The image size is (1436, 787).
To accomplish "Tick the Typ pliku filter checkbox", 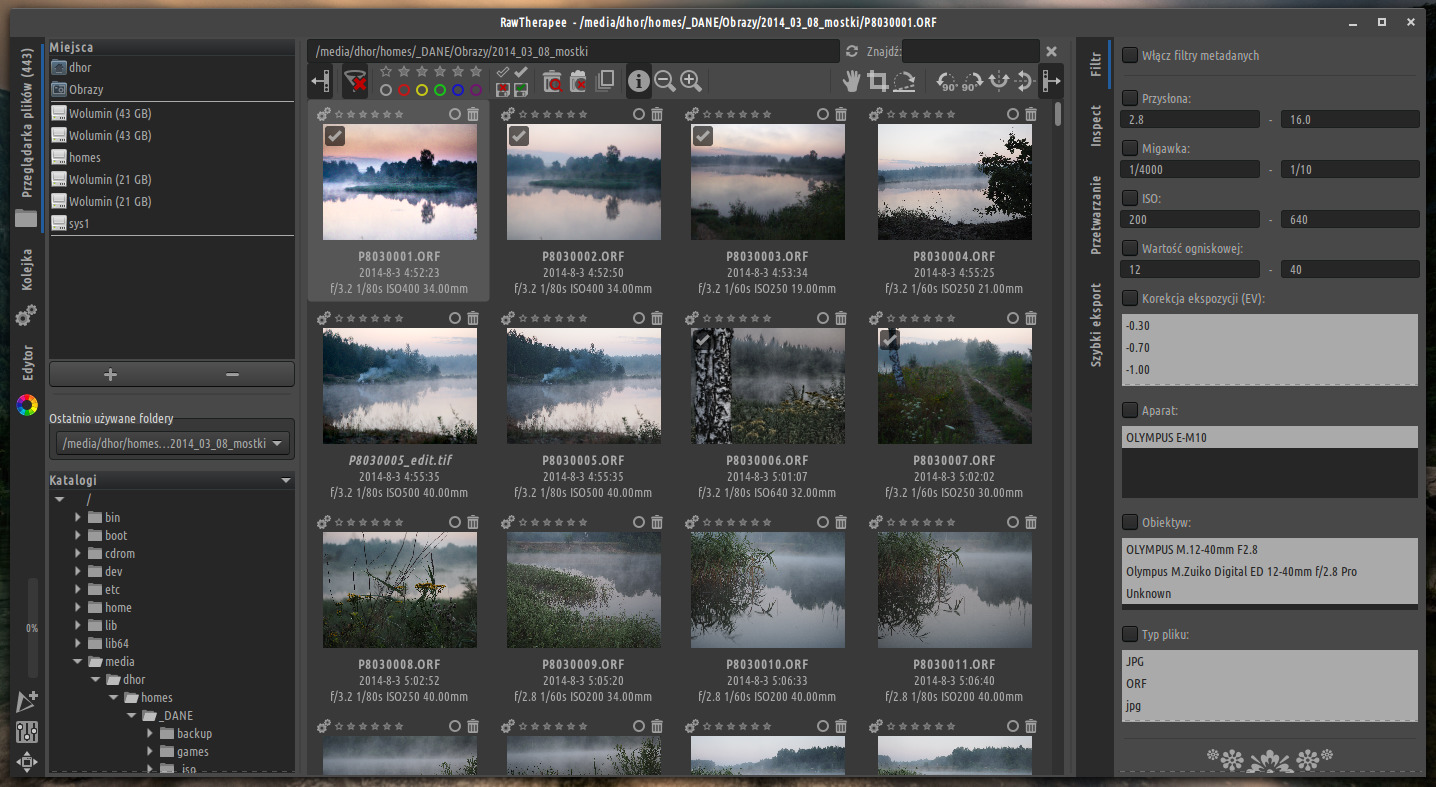I will point(1130,634).
